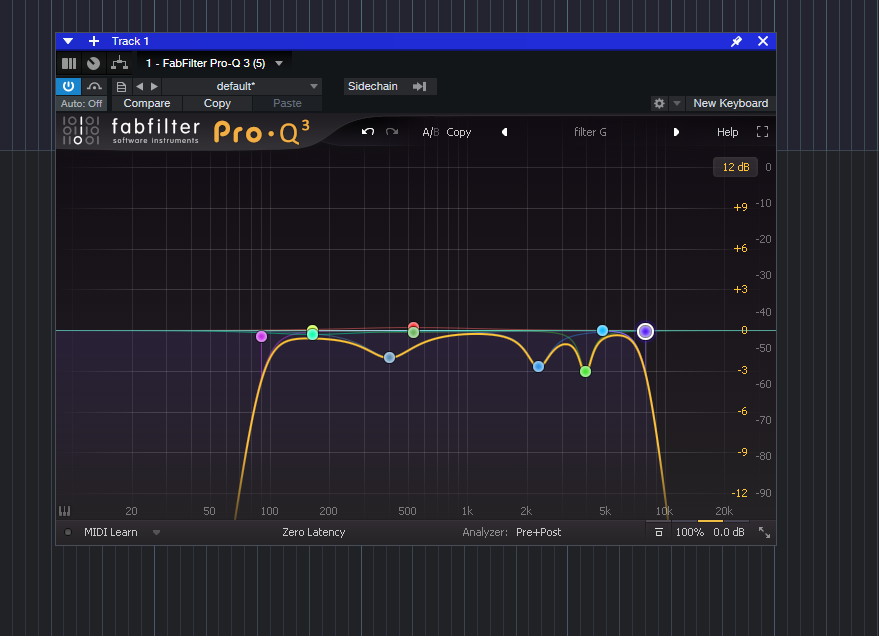Click the output options icon

coord(659,532)
